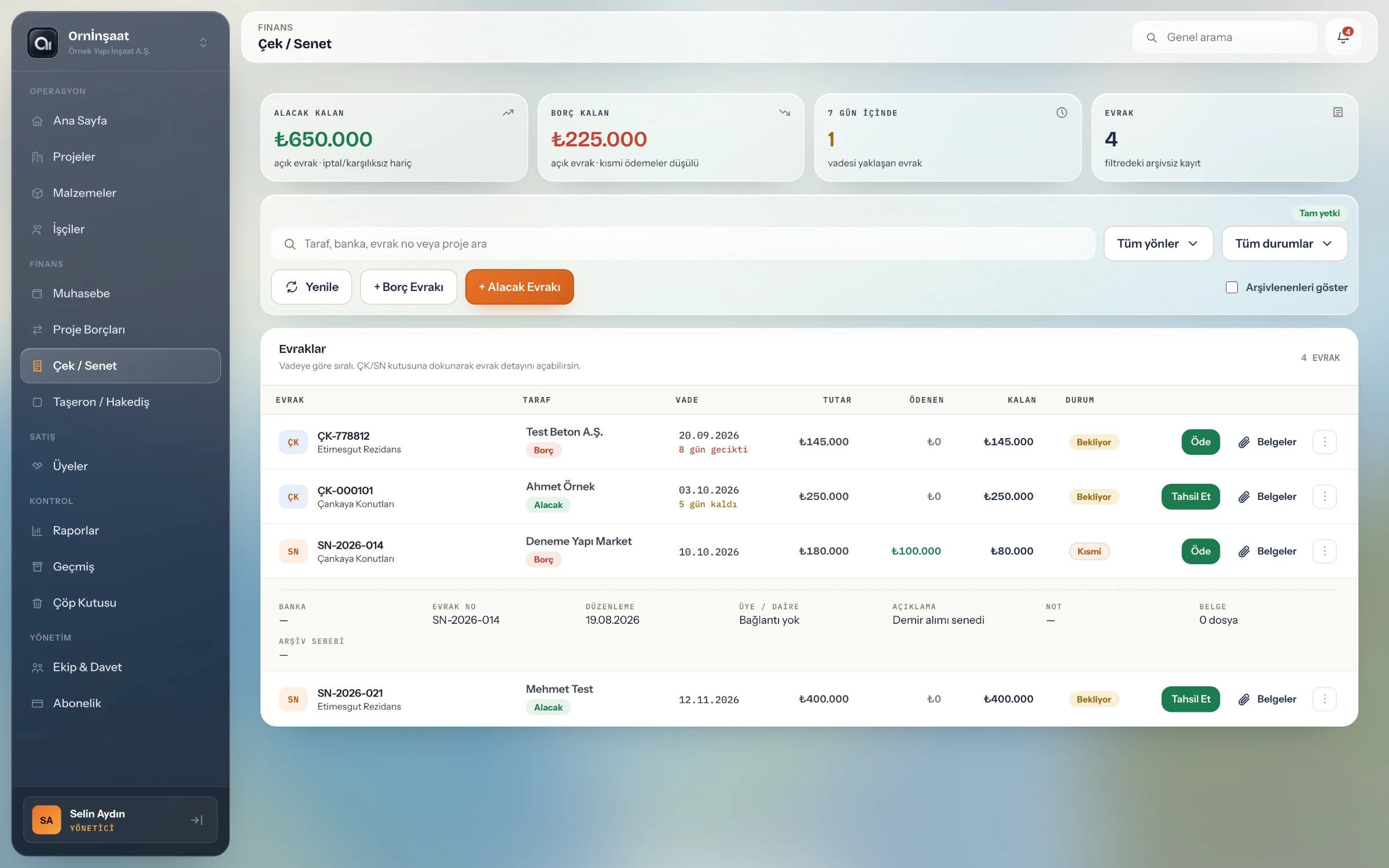Click the Yenile button
This screenshot has height=868, width=1389.
(311, 287)
